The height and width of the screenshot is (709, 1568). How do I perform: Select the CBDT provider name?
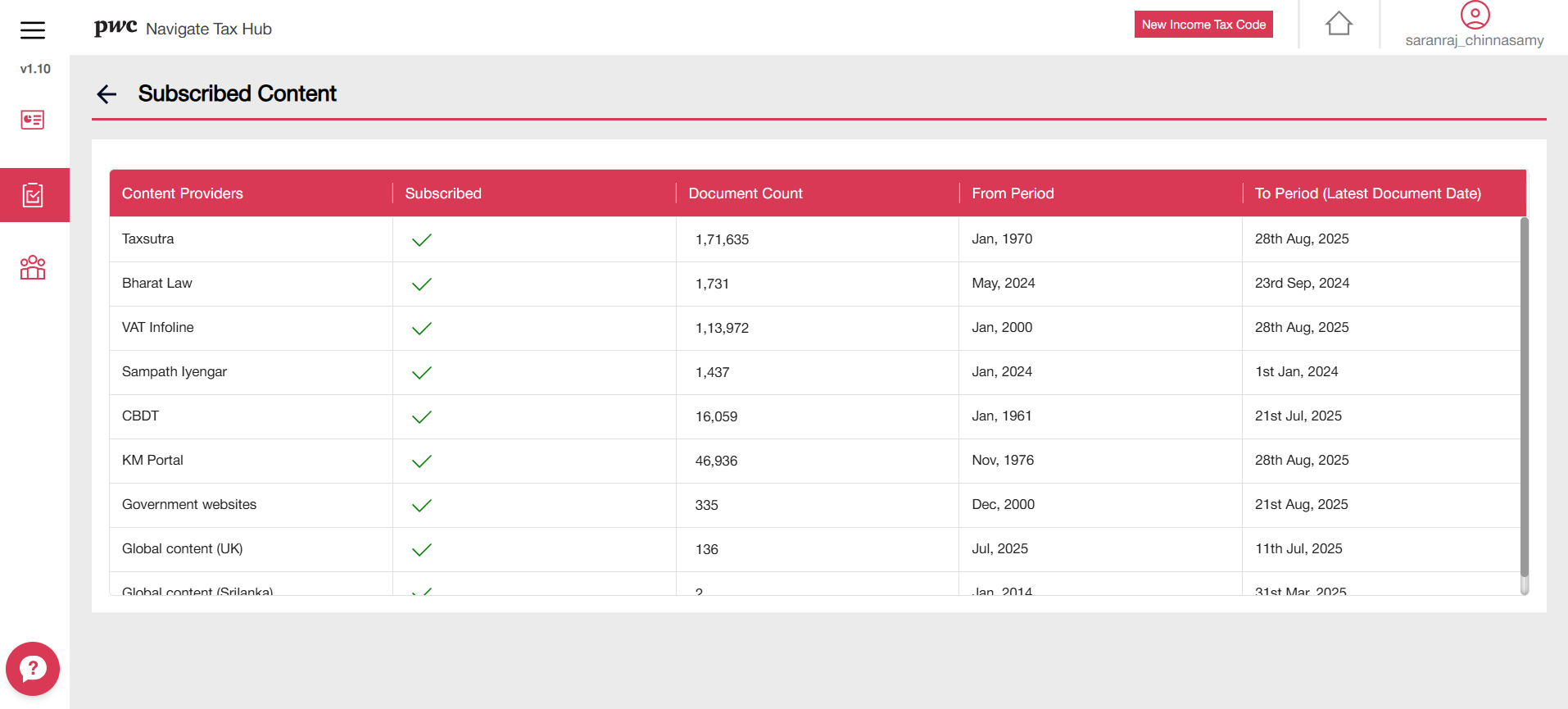coord(141,416)
